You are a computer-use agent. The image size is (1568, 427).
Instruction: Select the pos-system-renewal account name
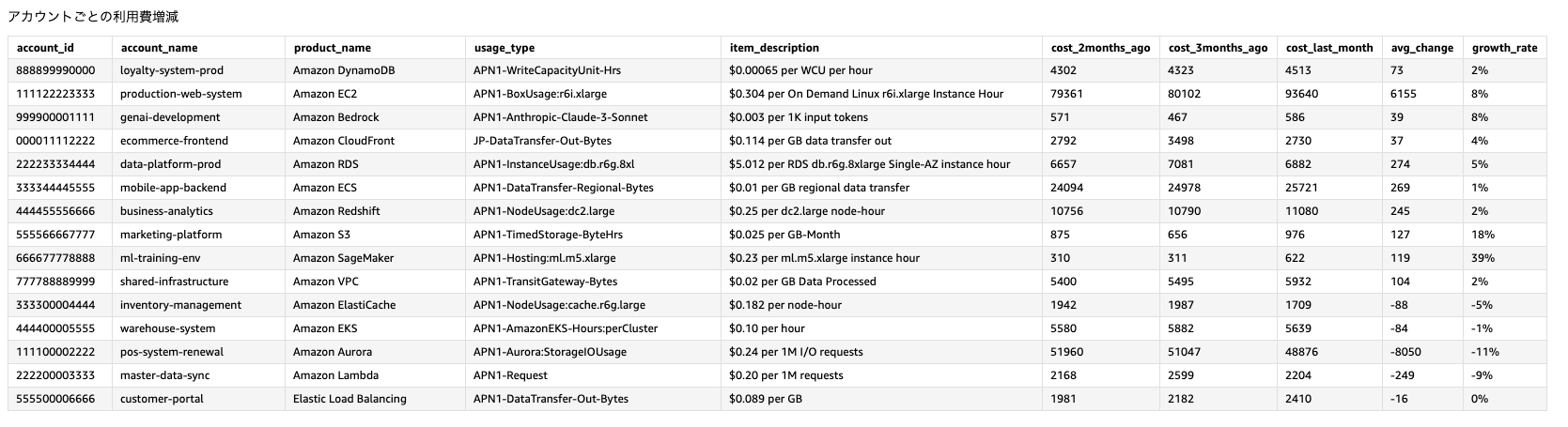pos(171,352)
